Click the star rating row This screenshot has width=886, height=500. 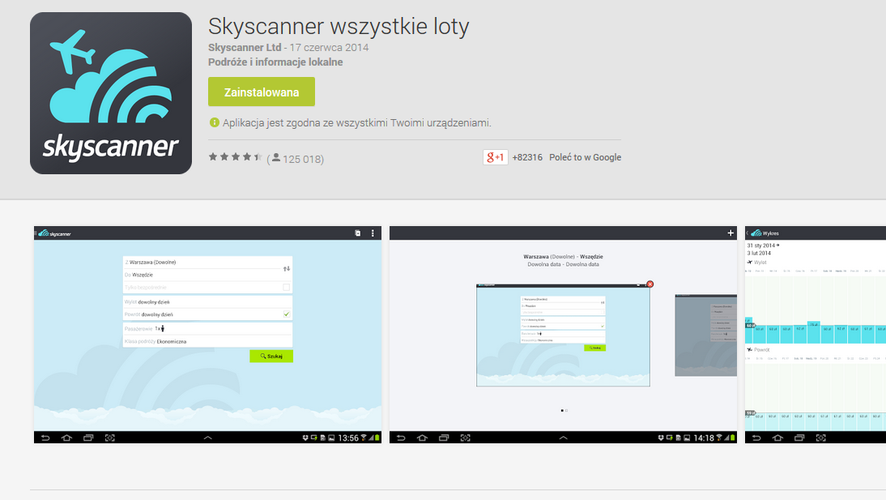coord(235,157)
